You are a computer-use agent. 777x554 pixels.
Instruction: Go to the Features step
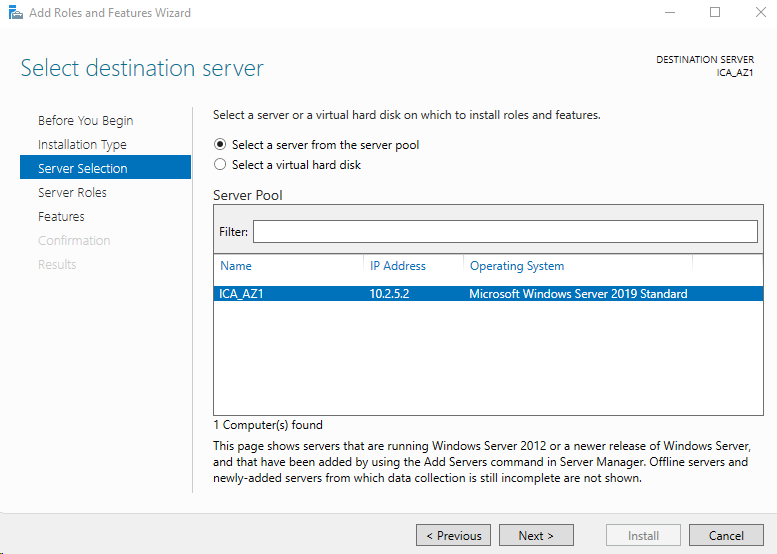(61, 217)
